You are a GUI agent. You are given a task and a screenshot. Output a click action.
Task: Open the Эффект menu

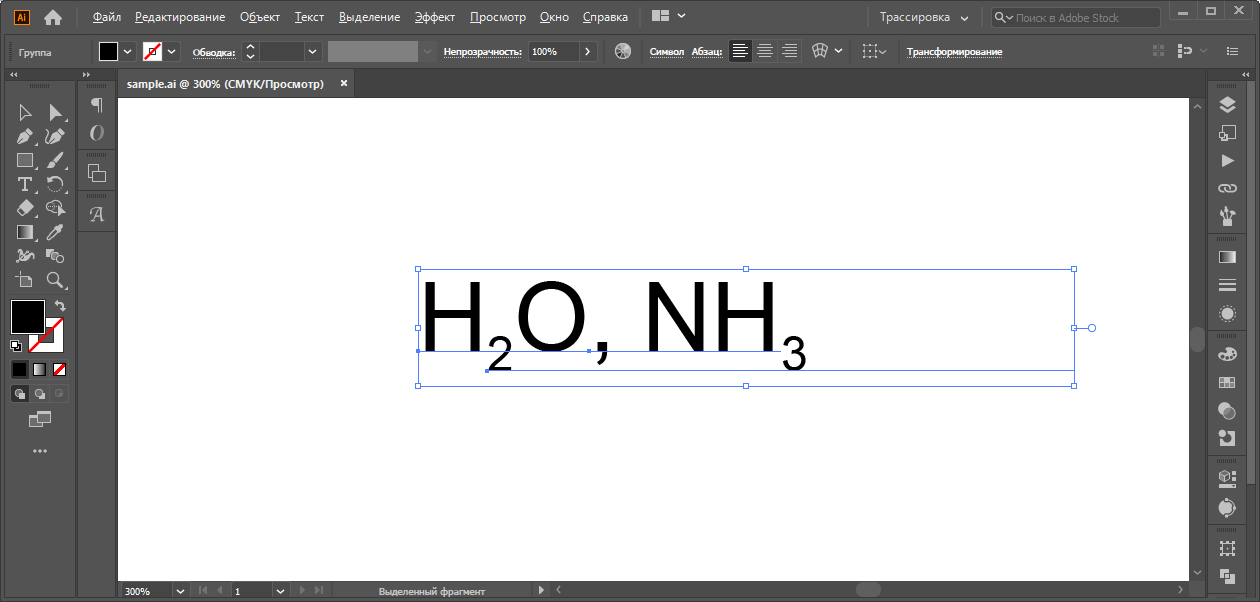click(435, 17)
